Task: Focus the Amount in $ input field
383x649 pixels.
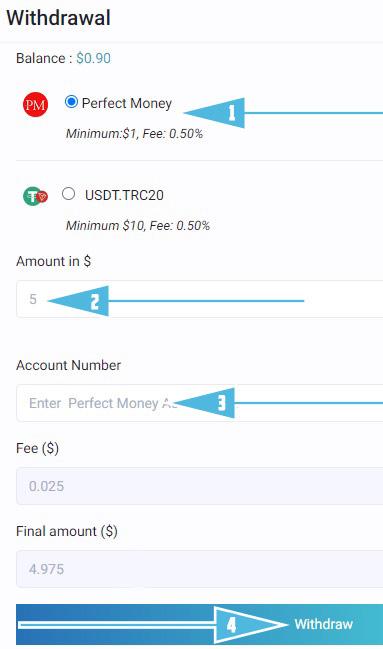Action: (200, 299)
